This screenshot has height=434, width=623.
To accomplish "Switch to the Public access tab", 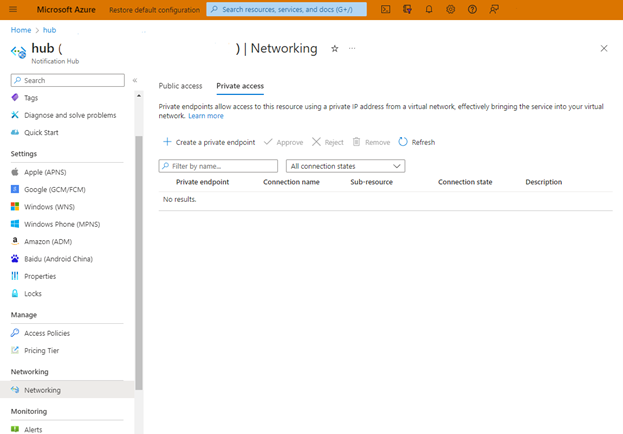I will click(x=180, y=86).
